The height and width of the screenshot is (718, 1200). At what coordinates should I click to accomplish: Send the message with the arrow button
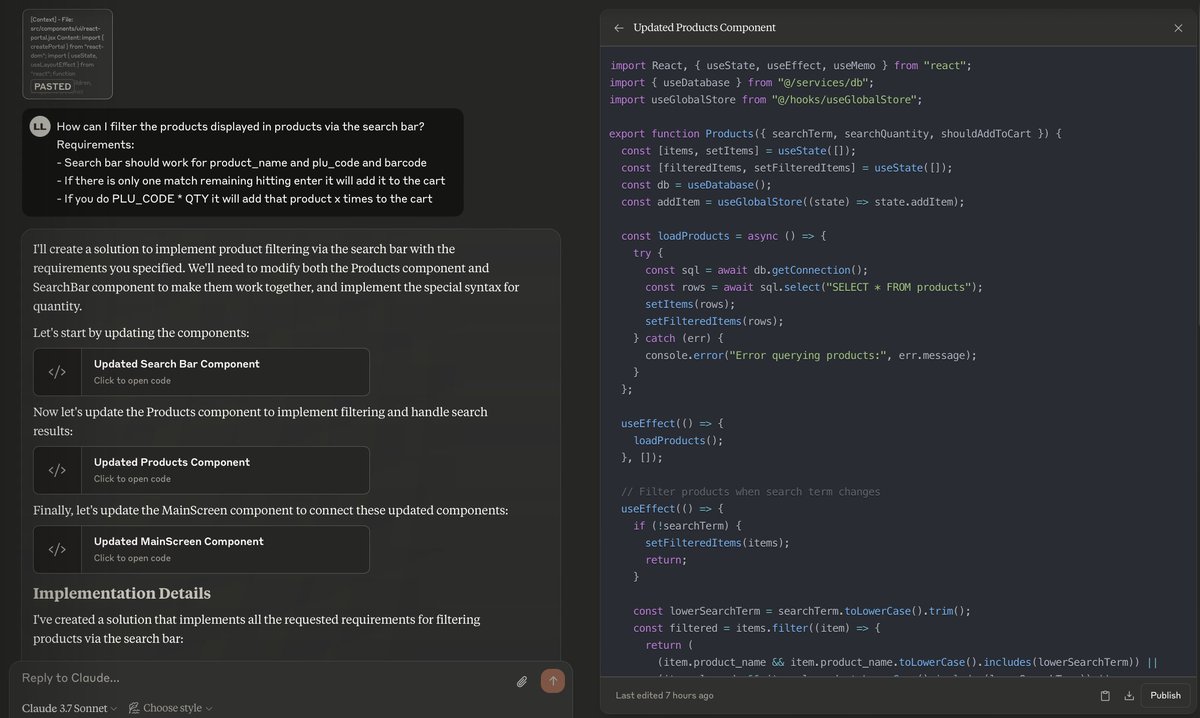(x=553, y=681)
